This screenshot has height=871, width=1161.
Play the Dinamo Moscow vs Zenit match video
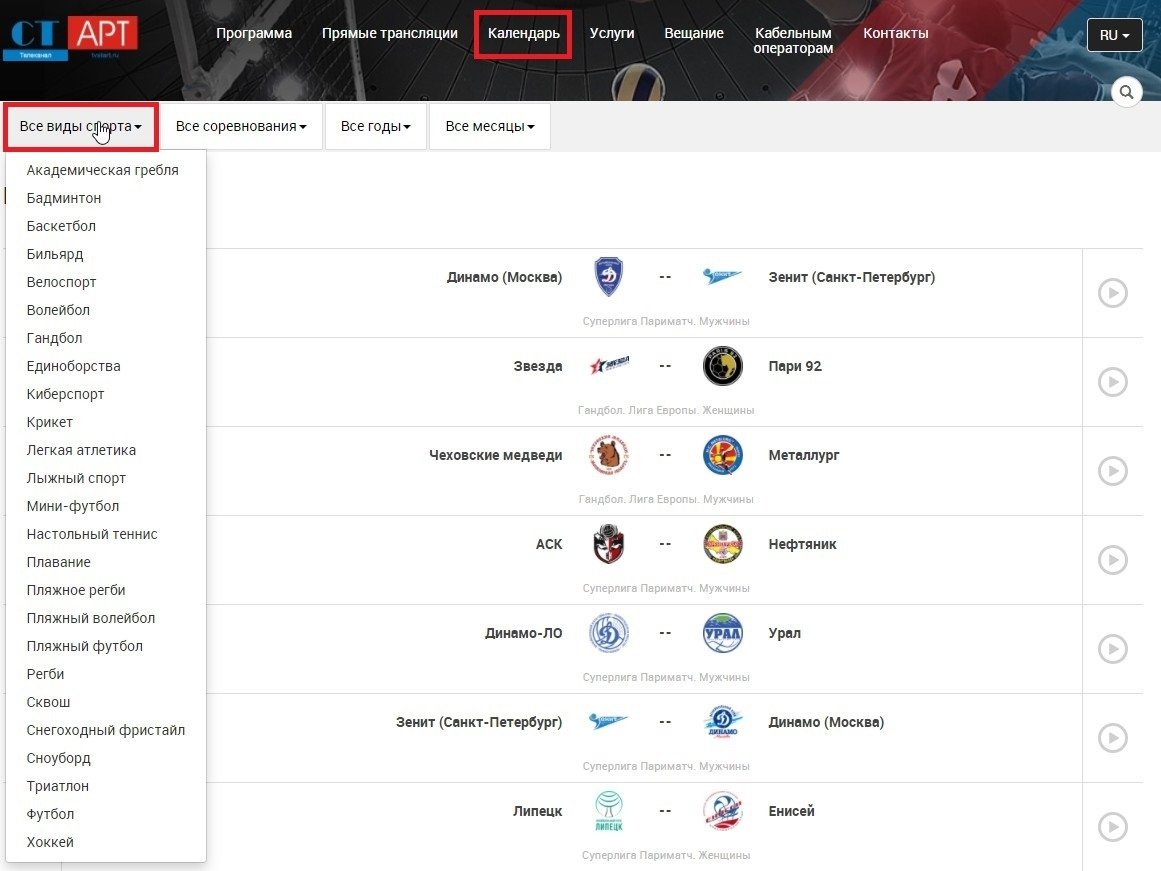(x=1112, y=294)
